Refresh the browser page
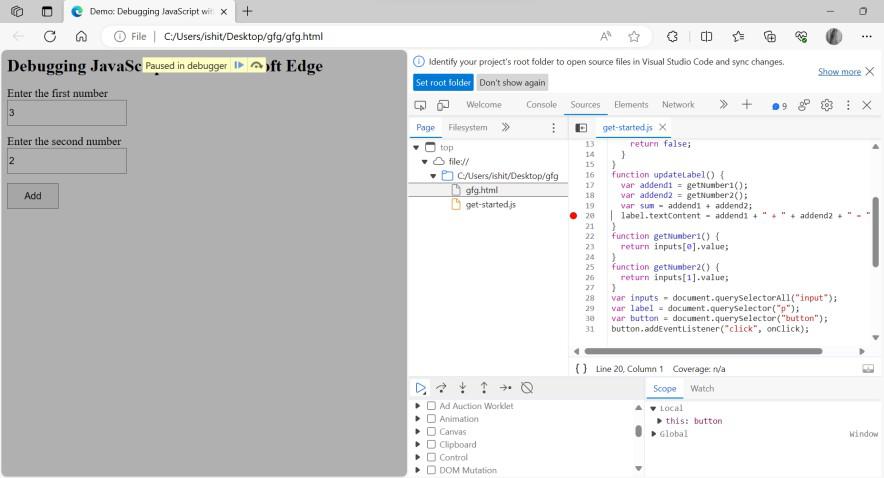 point(50,37)
